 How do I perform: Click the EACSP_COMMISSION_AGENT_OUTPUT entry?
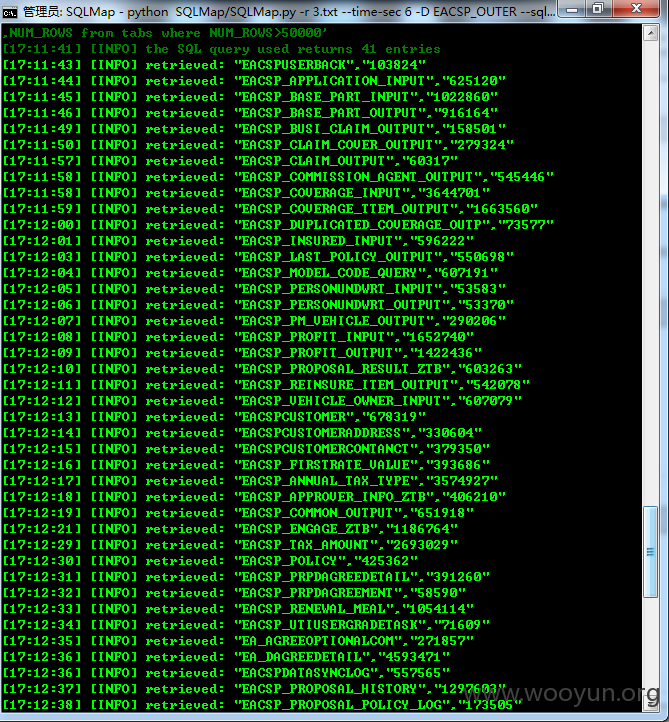(x=278, y=177)
